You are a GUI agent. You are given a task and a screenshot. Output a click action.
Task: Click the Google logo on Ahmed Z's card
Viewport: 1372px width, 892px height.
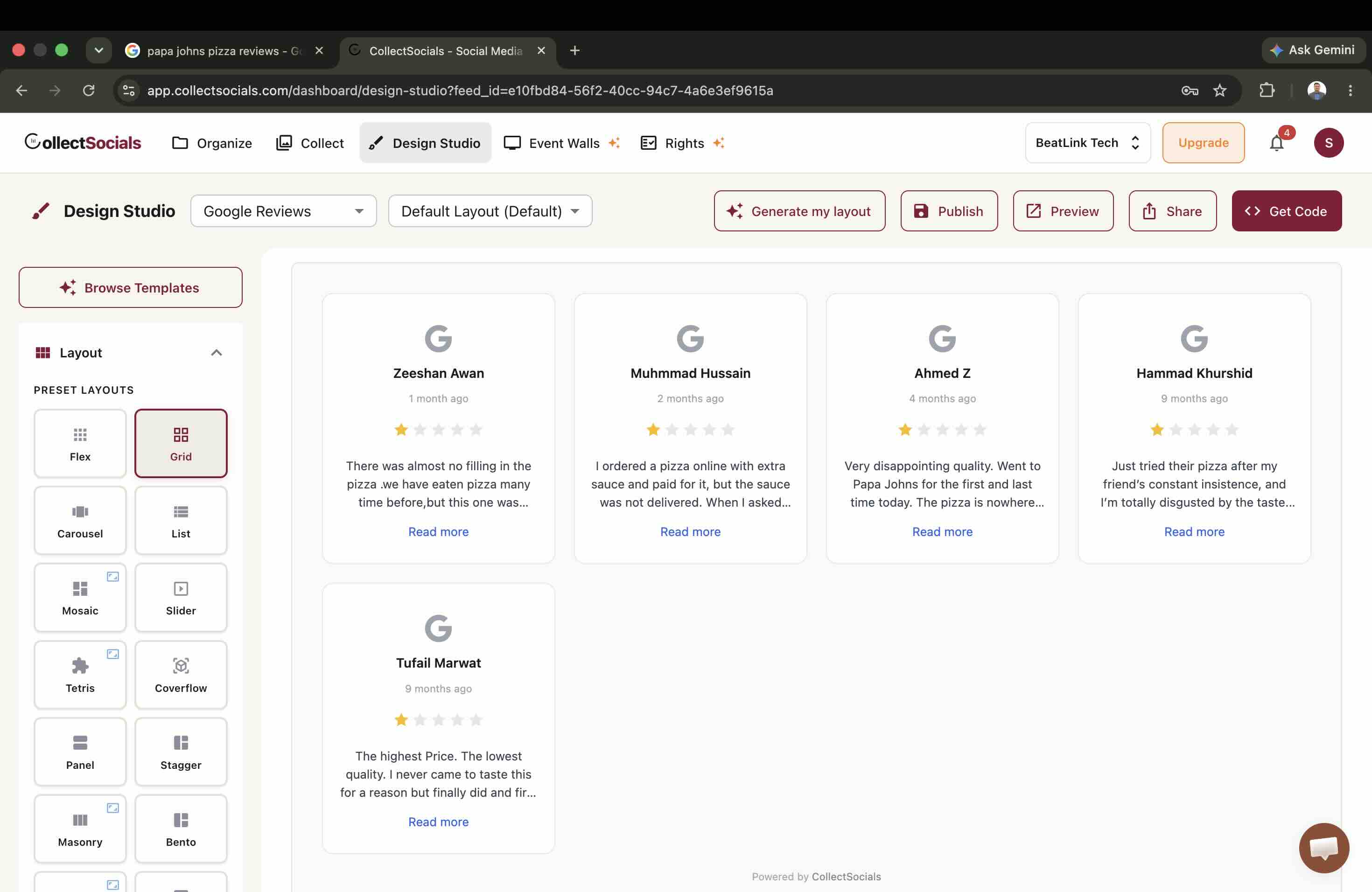942,338
